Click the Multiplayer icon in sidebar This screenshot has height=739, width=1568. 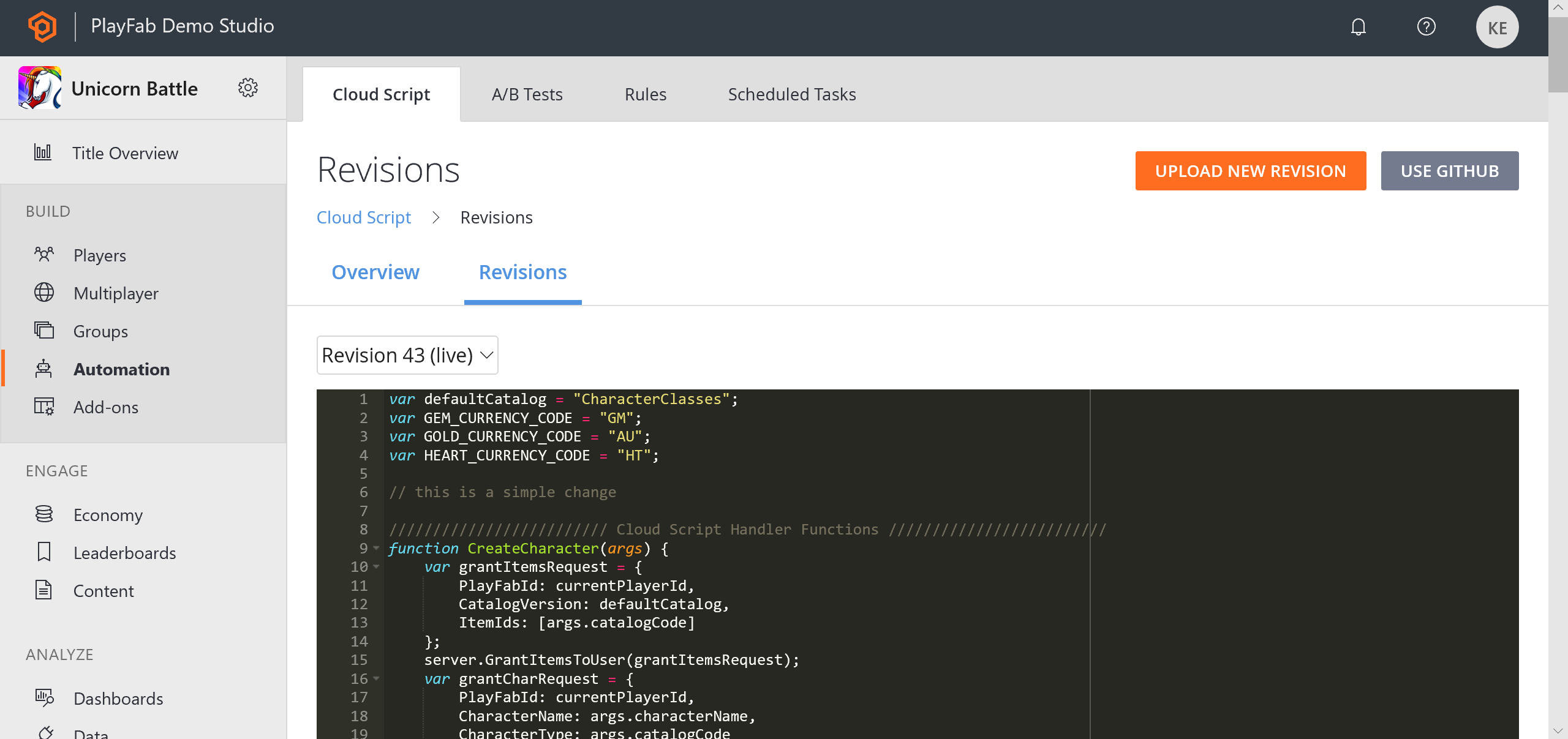(x=43, y=292)
